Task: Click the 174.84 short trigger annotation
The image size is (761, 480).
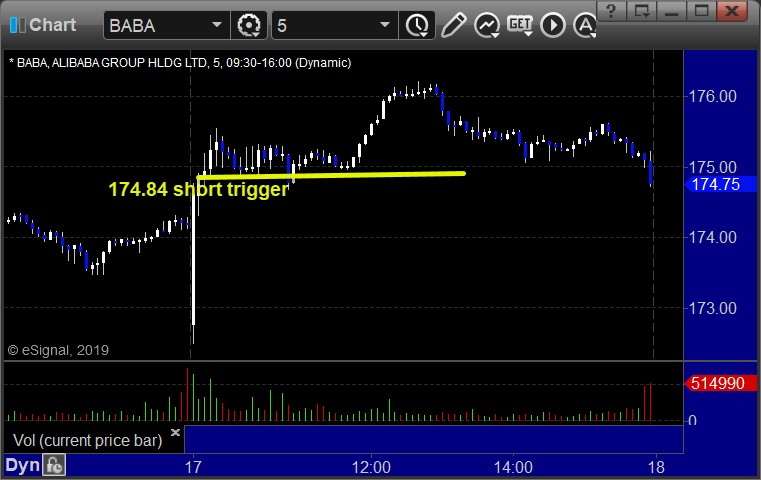Action: pos(199,189)
